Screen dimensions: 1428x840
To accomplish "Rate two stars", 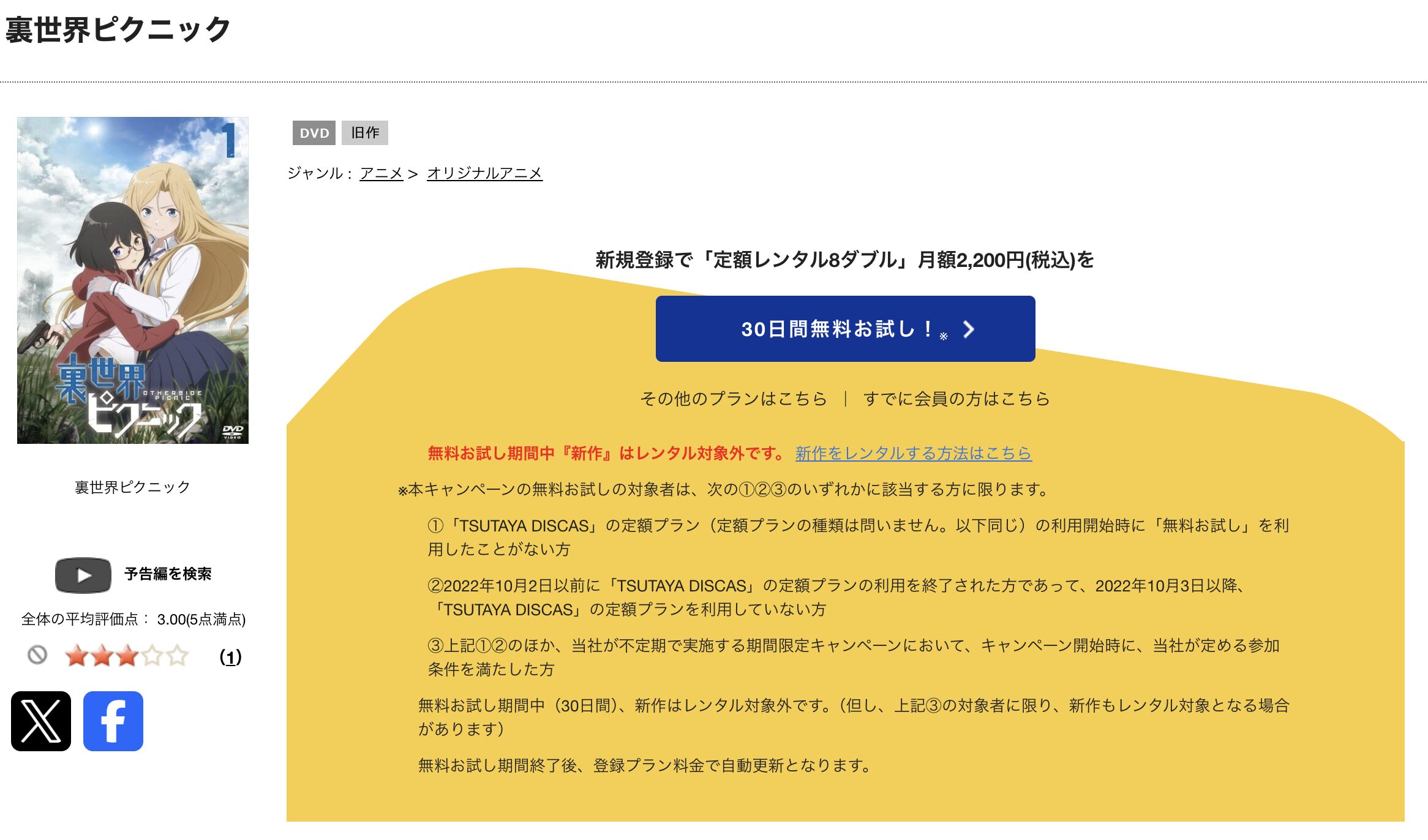I will [102, 656].
